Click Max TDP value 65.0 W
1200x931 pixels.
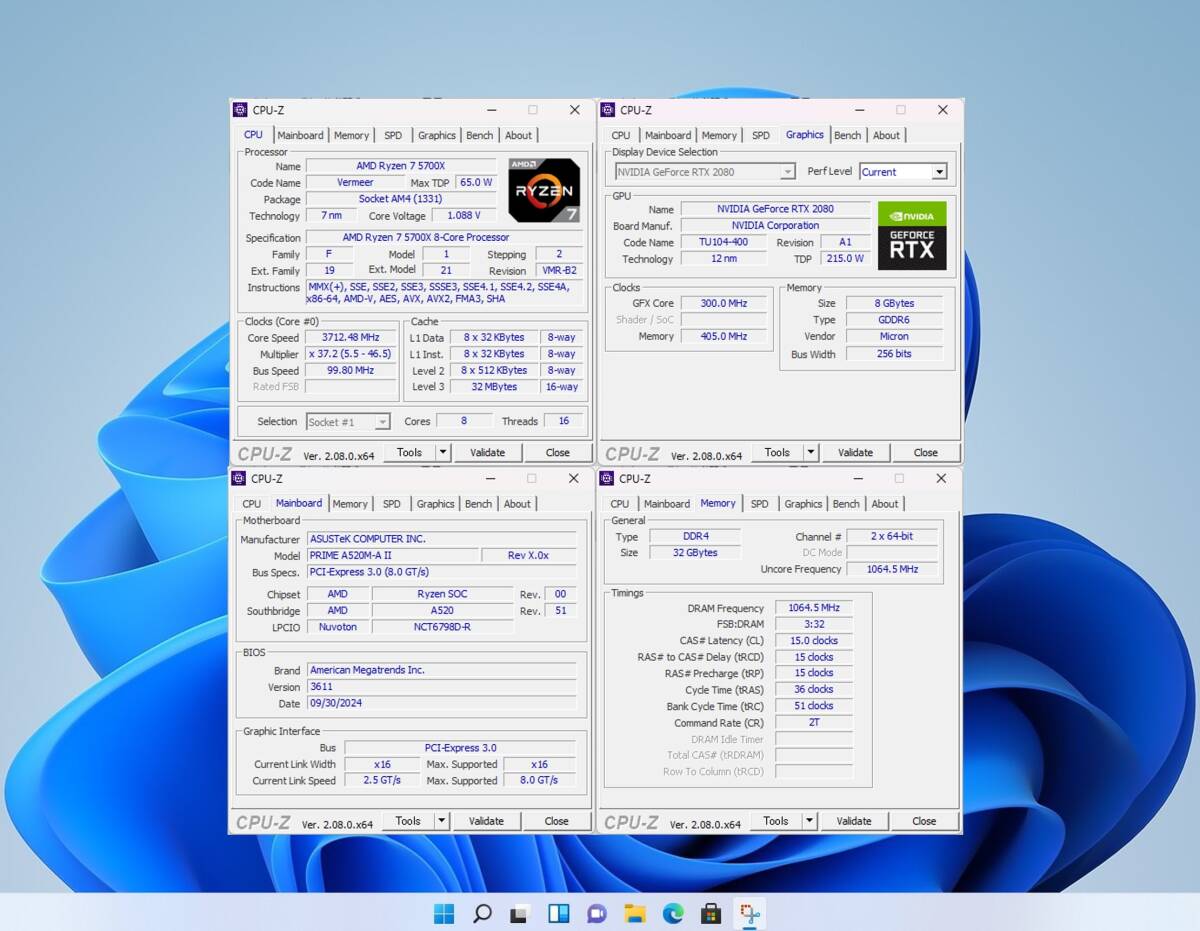coord(476,182)
